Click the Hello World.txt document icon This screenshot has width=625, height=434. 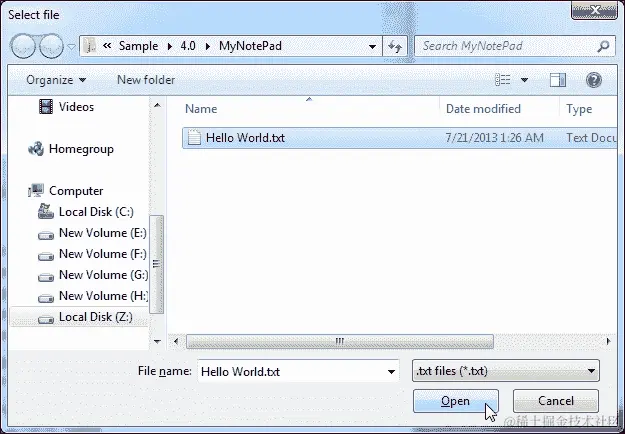[x=194, y=138]
